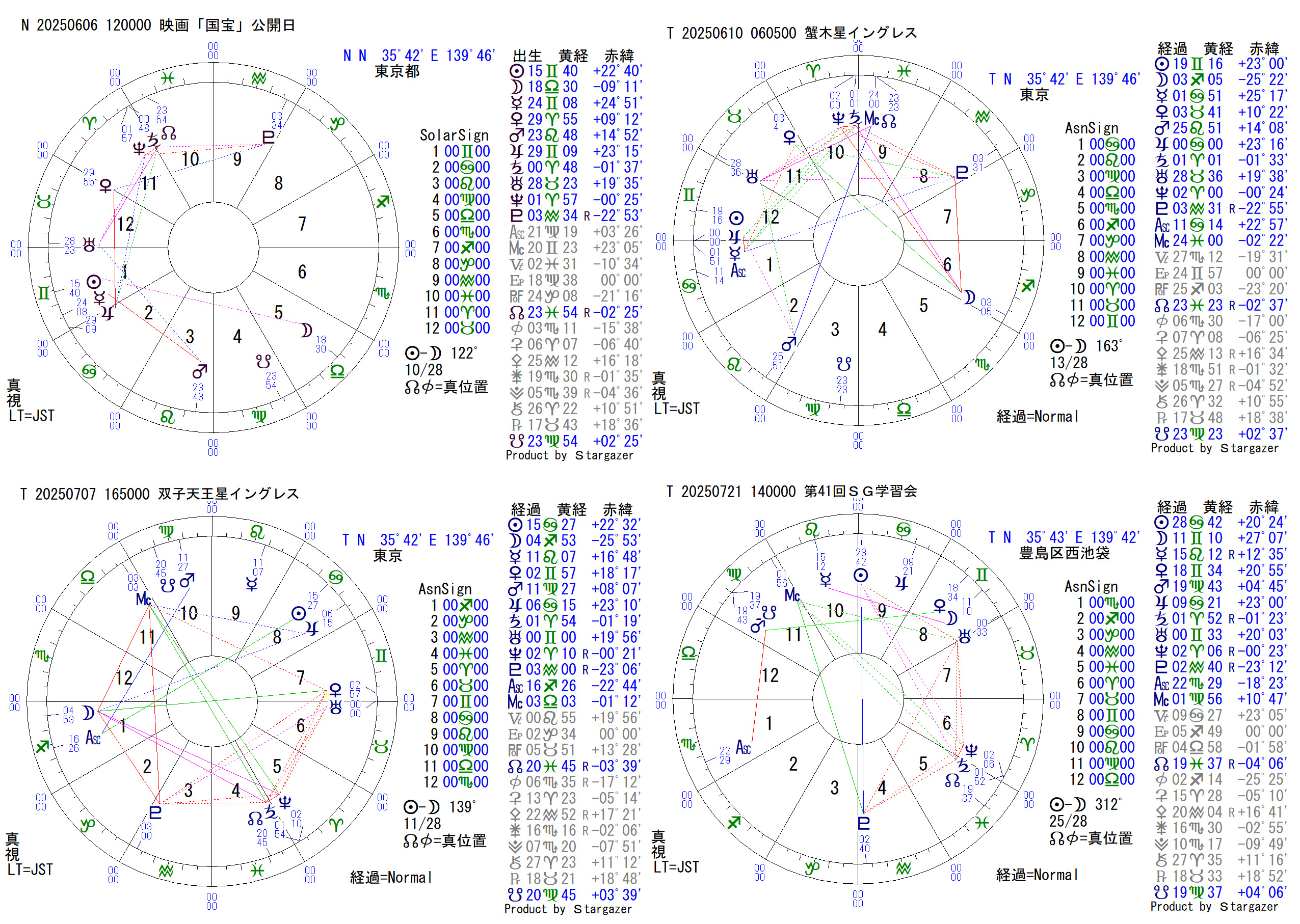Click the Mc marker in the 双子天王星イングレス chart wheel

pos(143,599)
